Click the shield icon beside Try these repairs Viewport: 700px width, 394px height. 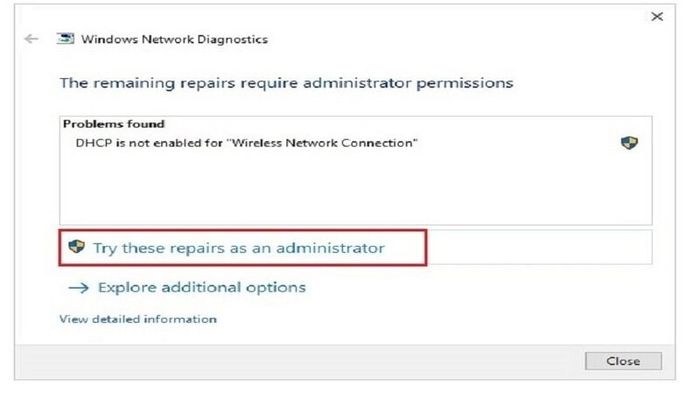(76, 246)
